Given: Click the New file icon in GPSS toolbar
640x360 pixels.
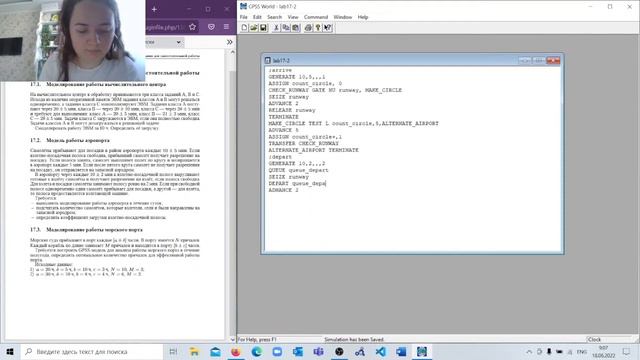Looking at the screenshot, I should 244,28.
